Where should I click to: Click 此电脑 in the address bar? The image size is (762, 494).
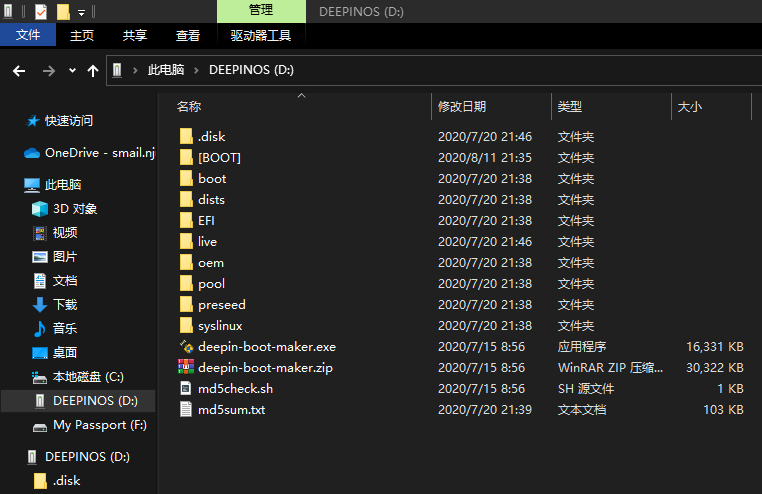point(166,70)
